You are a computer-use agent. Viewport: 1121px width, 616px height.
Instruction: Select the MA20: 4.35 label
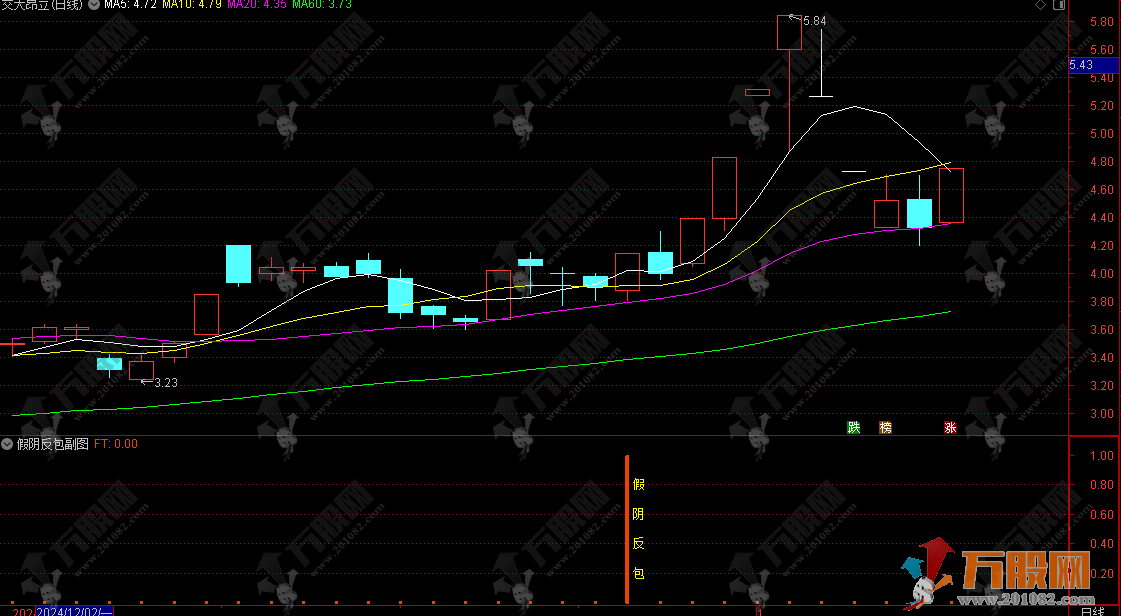(257, 4)
